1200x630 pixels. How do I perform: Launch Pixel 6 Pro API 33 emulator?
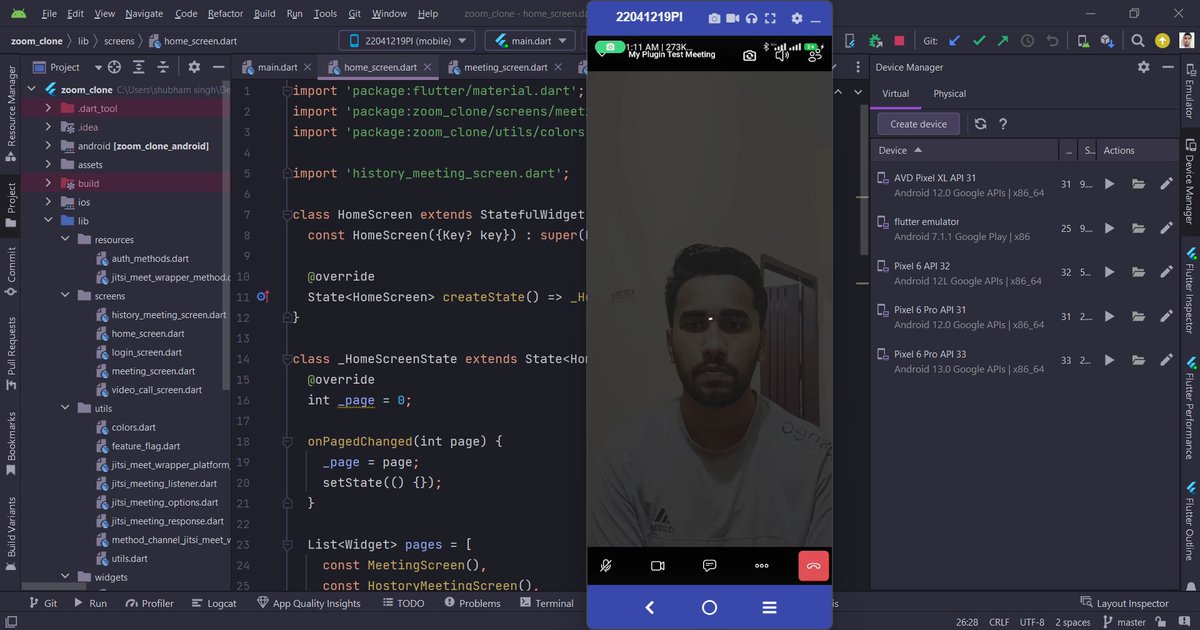[1109, 360]
